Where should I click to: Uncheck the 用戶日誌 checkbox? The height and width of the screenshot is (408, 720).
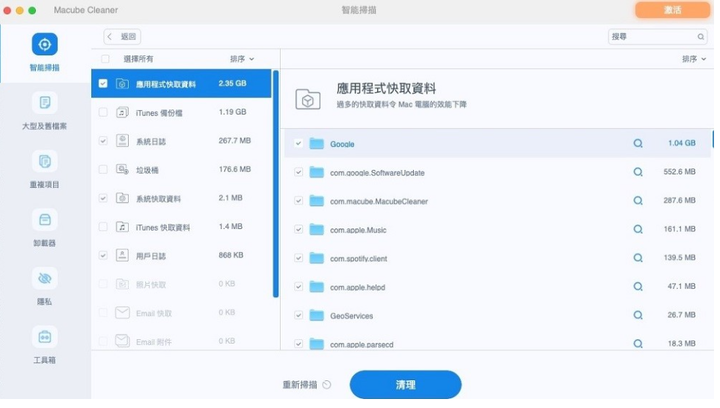tap(103, 255)
